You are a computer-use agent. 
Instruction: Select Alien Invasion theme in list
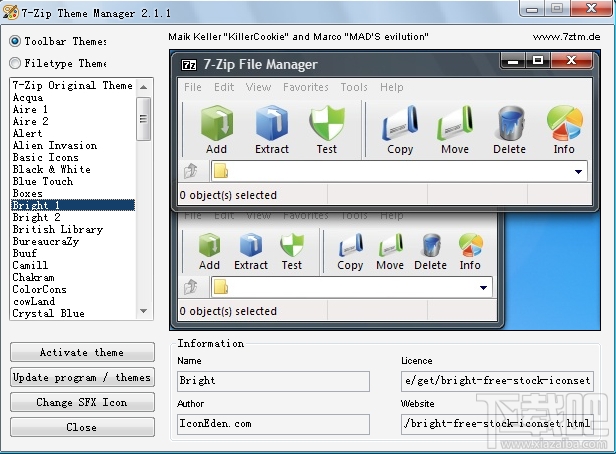(73, 145)
